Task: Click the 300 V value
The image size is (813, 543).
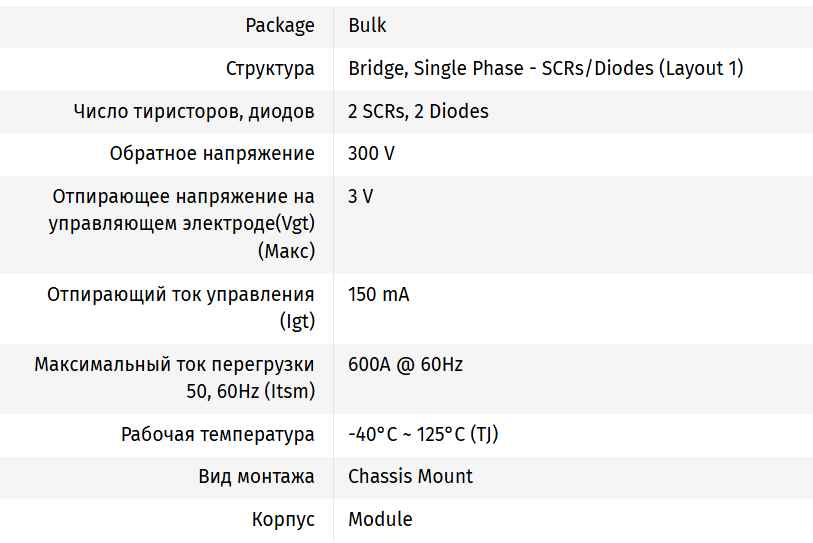Action: (x=371, y=154)
